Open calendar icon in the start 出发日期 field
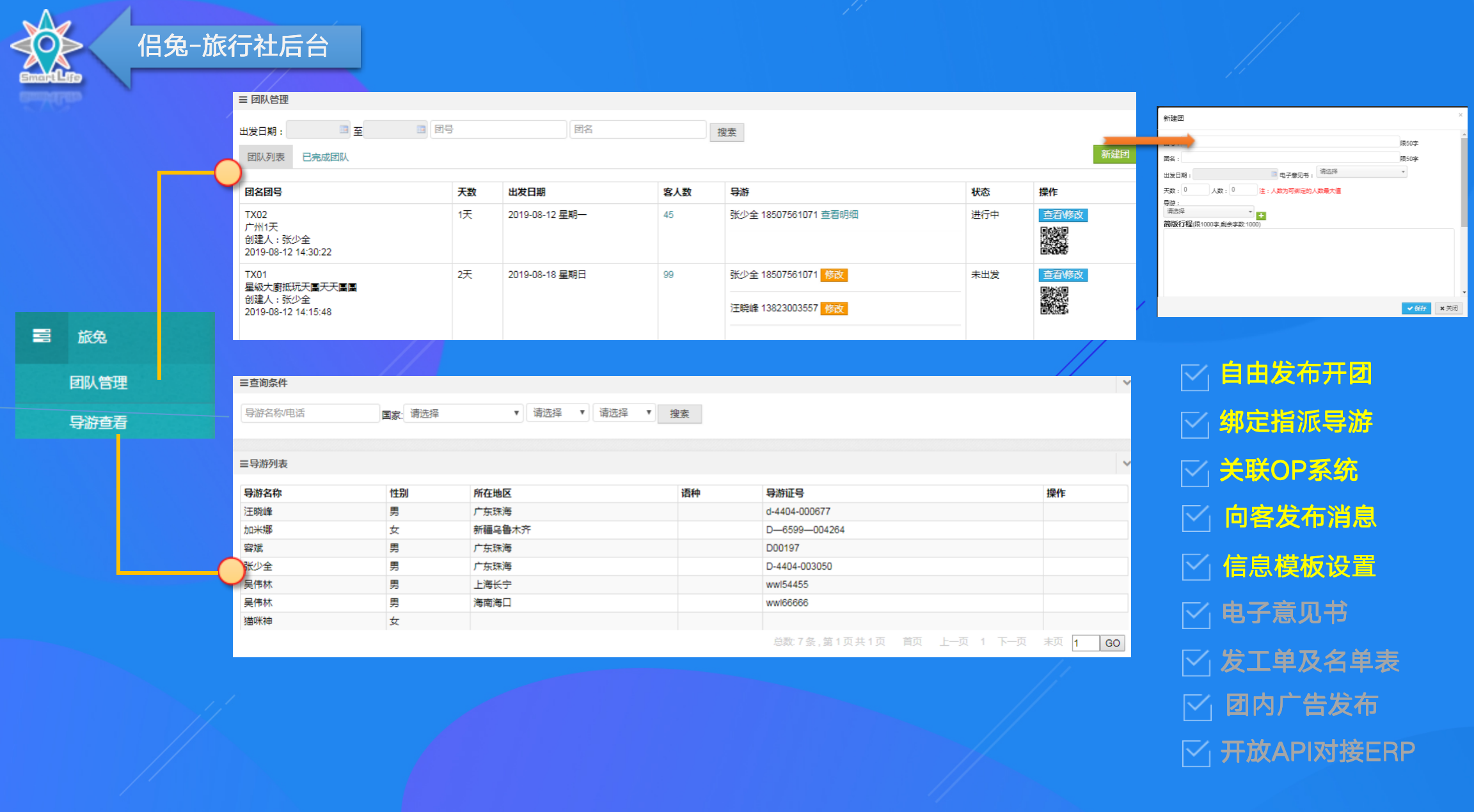The width and height of the screenshot is (1474, 812). [344, 129]
